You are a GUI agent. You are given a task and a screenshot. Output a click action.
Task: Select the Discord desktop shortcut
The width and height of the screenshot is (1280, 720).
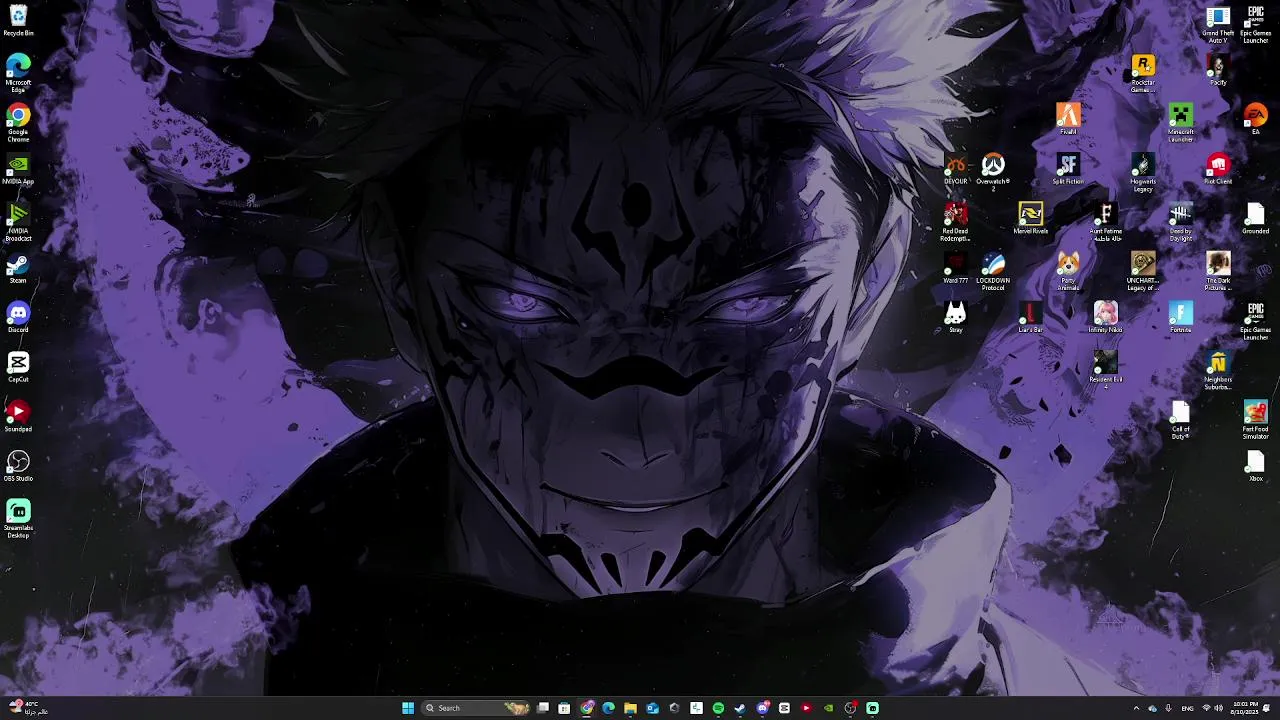(x=18, y=318)
